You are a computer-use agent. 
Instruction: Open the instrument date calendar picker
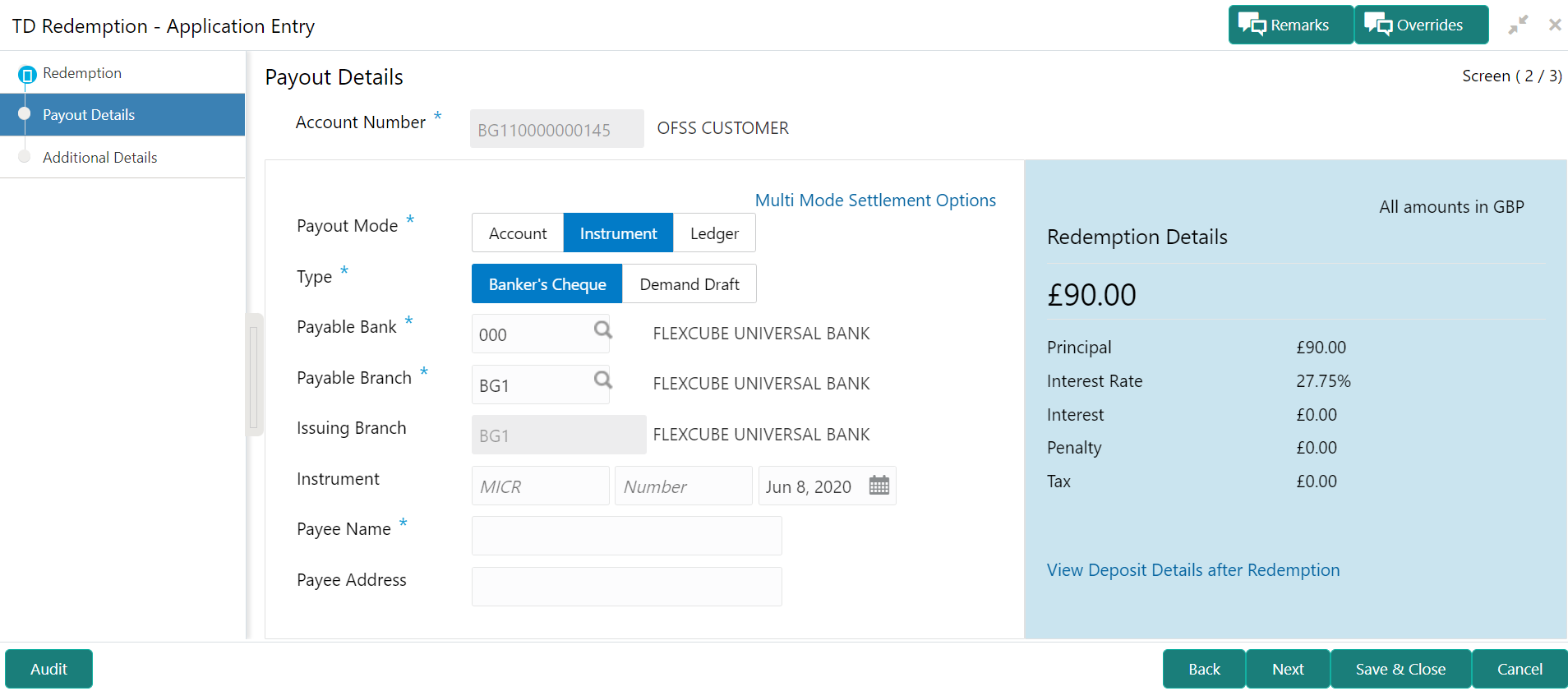click(879, 486)
